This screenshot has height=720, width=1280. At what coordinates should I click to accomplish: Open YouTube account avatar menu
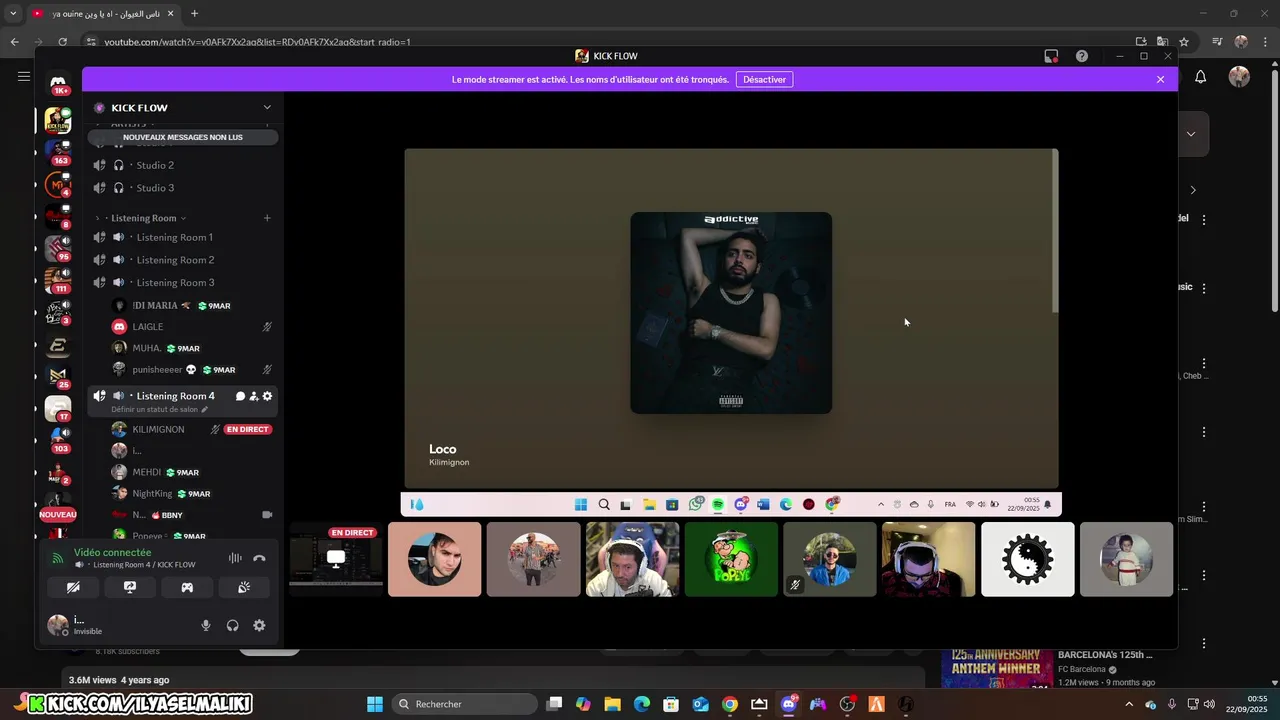pyautogui.click(x=1239, y=77)
